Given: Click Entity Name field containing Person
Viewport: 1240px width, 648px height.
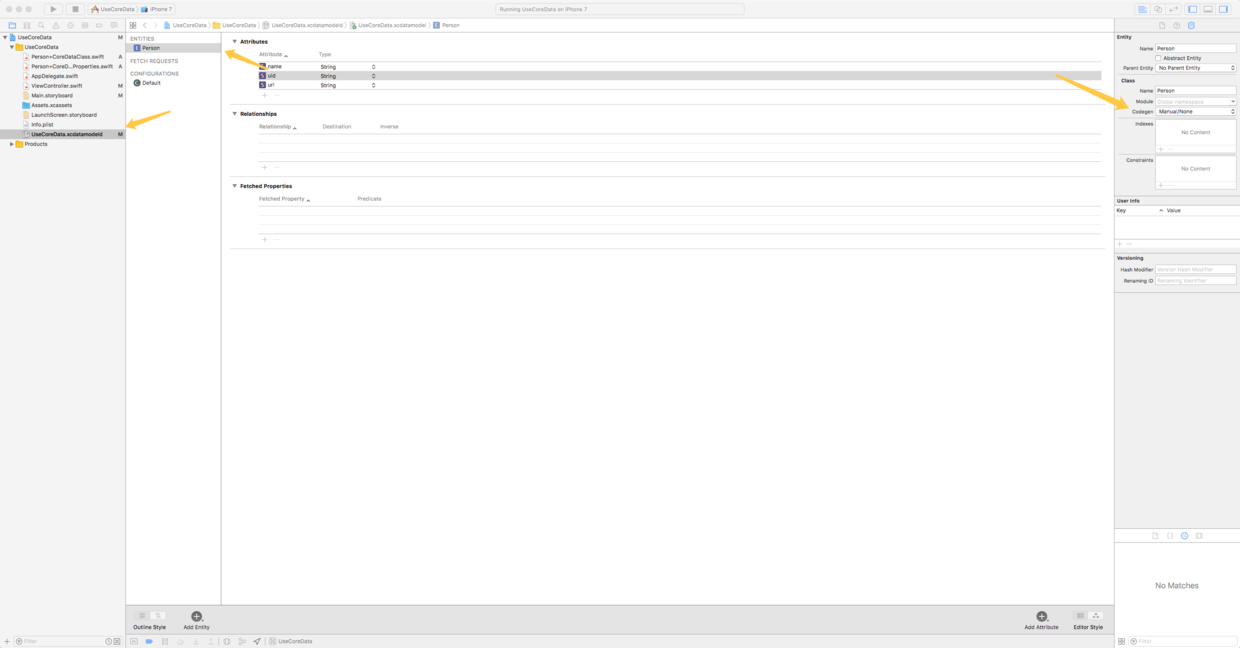Looking at the screenshot, I should [x=1196, y=48].
